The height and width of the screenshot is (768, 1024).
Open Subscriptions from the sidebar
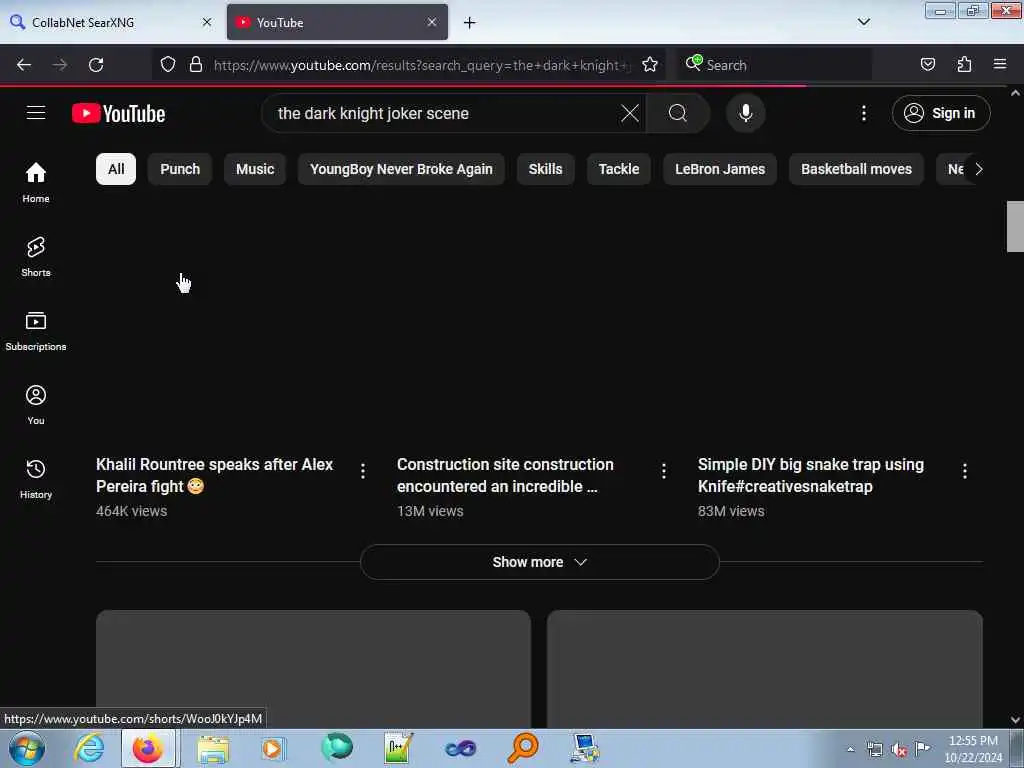coord(36,330)
